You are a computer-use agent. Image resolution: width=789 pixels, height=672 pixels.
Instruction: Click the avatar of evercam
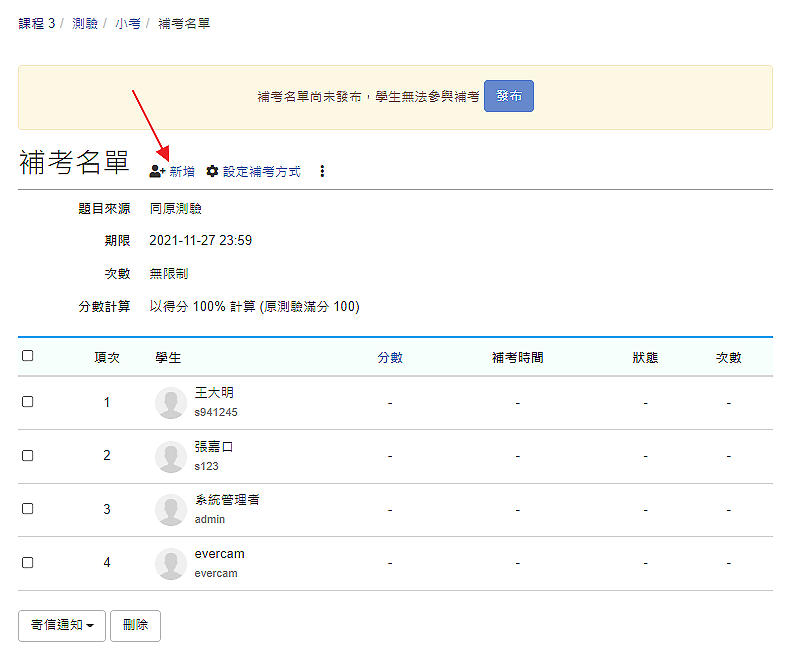coord(171,564)
